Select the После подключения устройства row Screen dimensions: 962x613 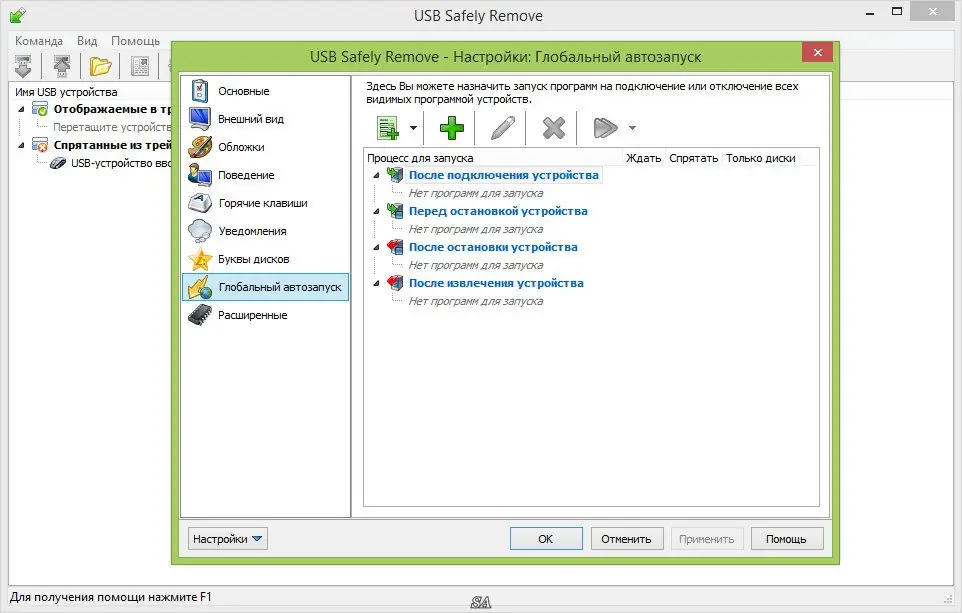point(504,175)
